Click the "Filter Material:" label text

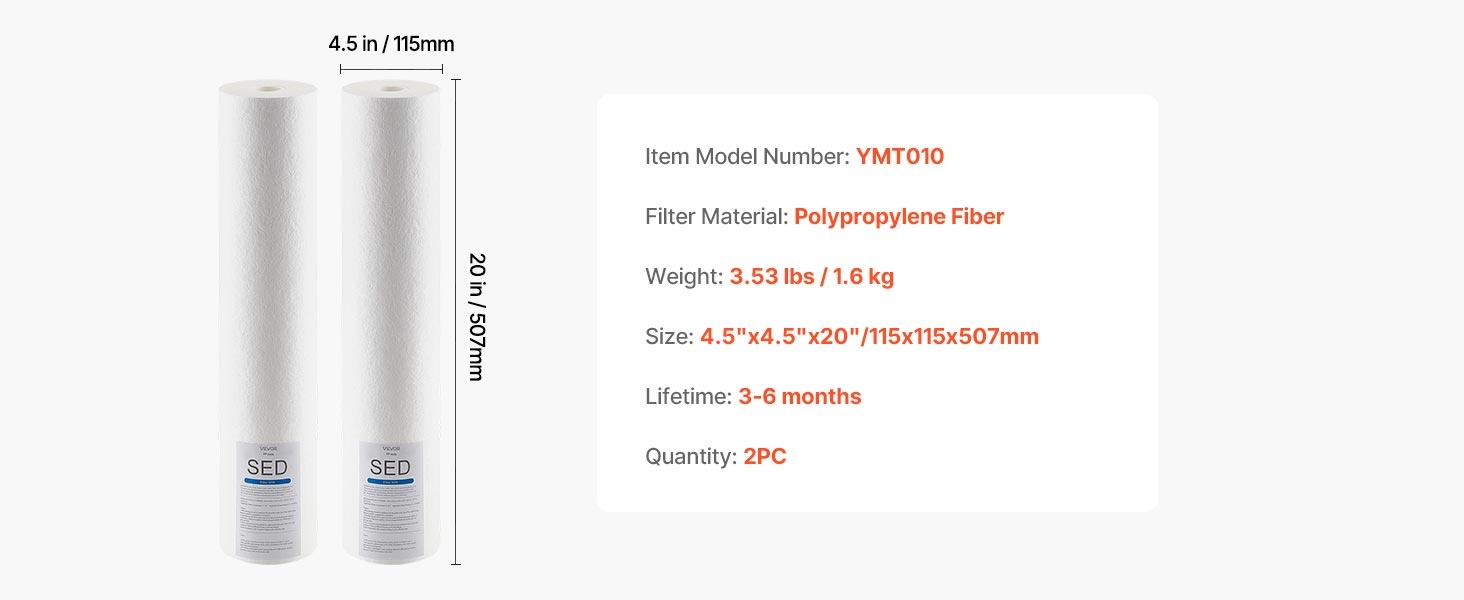pos(716,217)
